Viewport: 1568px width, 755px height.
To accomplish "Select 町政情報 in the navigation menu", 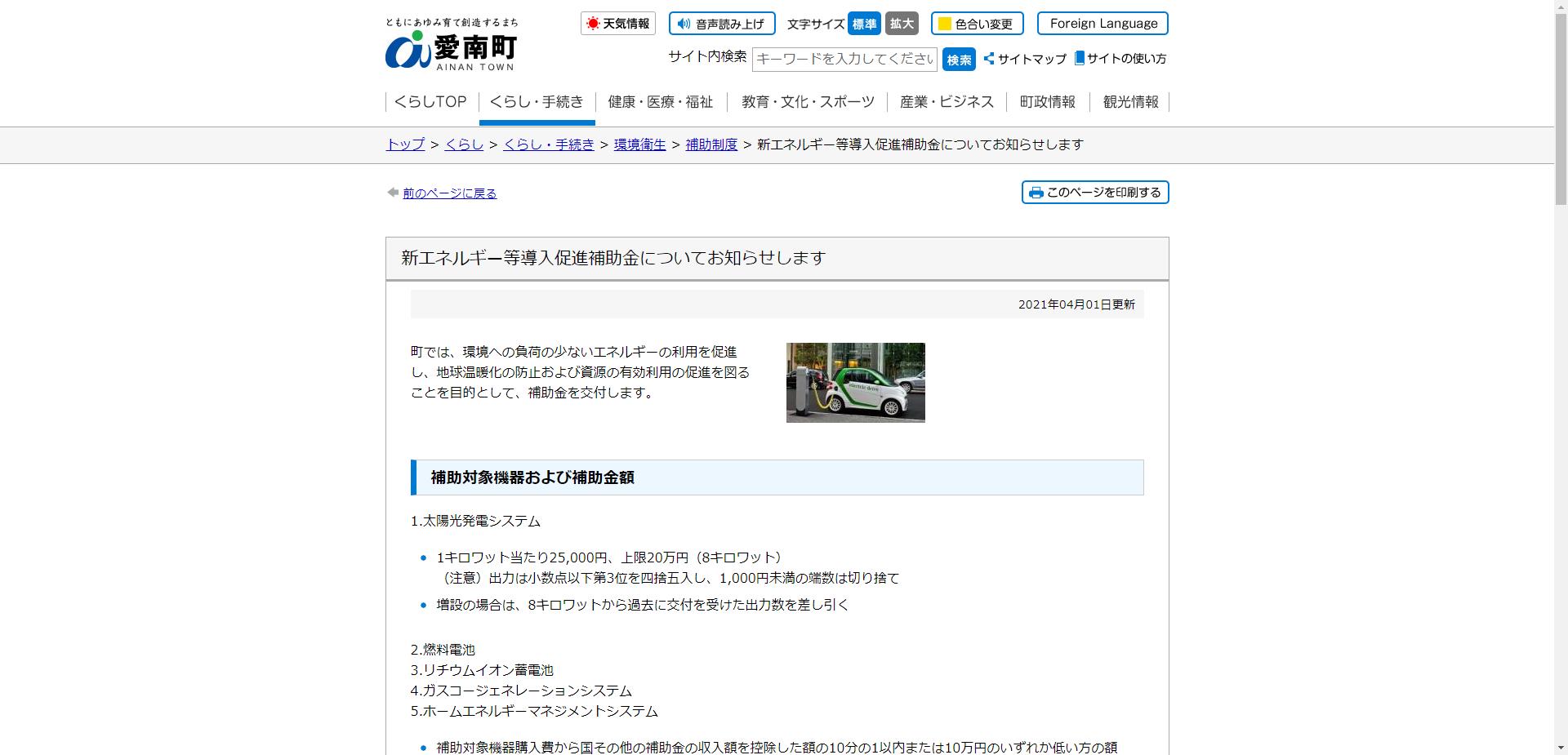I will point(1047,101).
